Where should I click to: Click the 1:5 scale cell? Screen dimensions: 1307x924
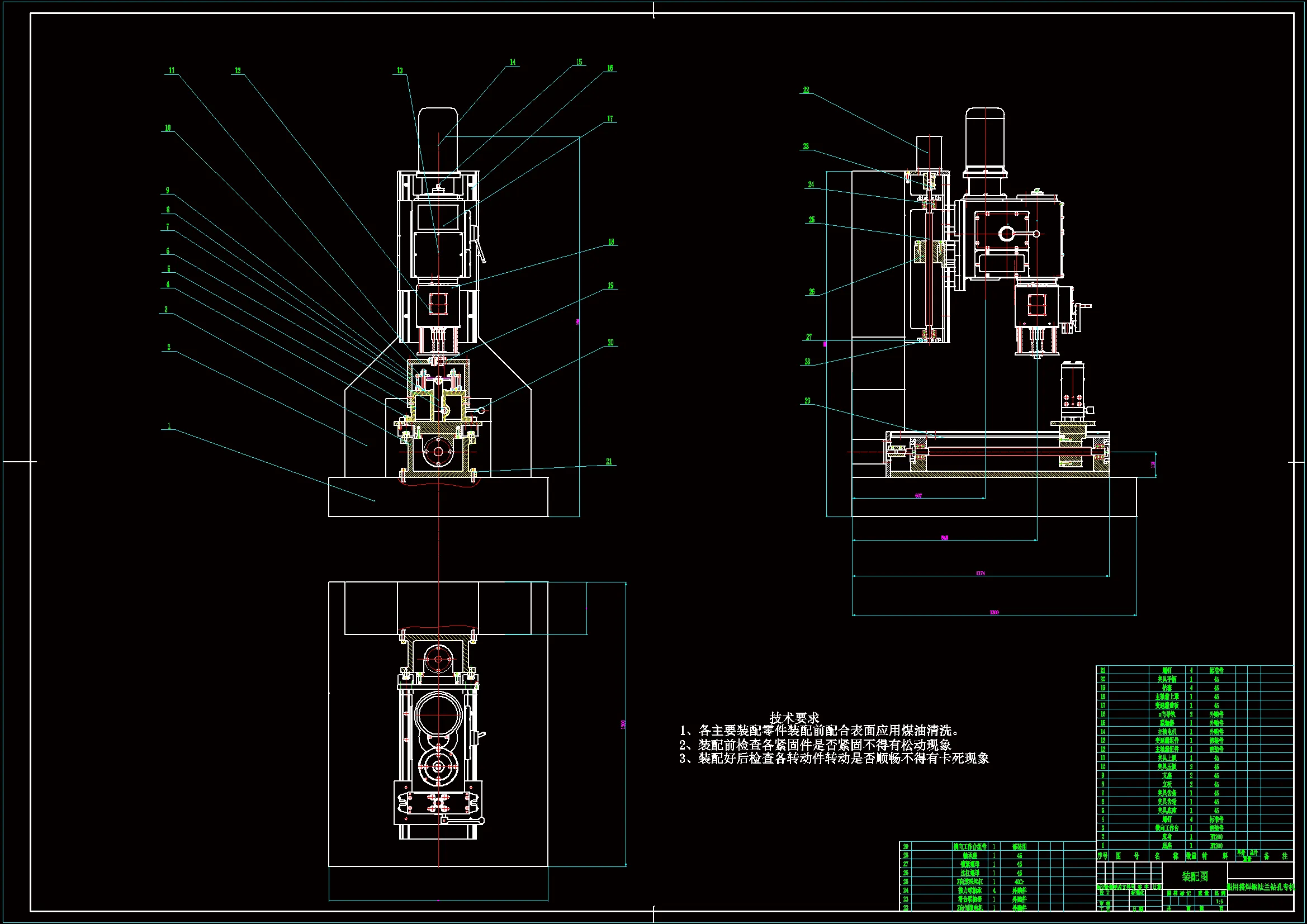tap(1219, 901)
